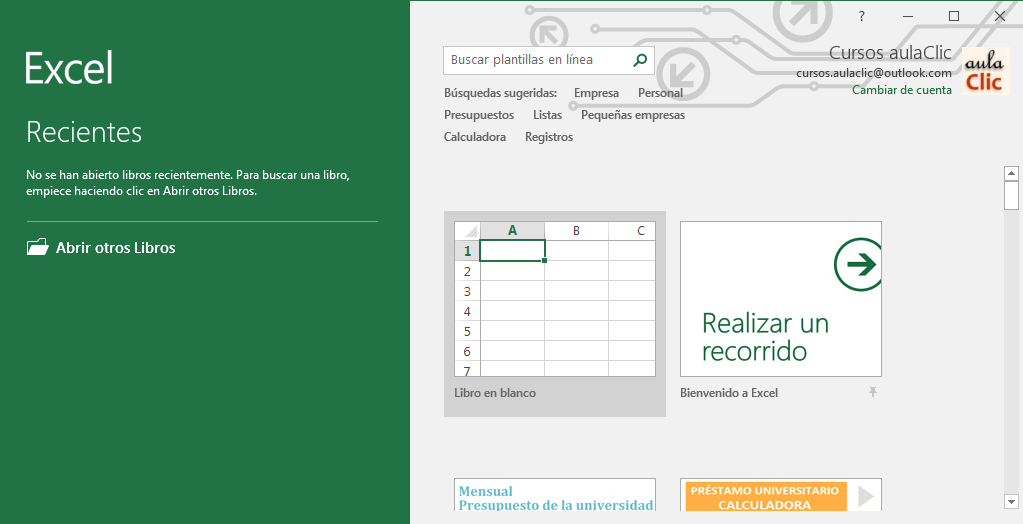
Task: Click Cambiar de cuenta link
Action: (902, 90)
